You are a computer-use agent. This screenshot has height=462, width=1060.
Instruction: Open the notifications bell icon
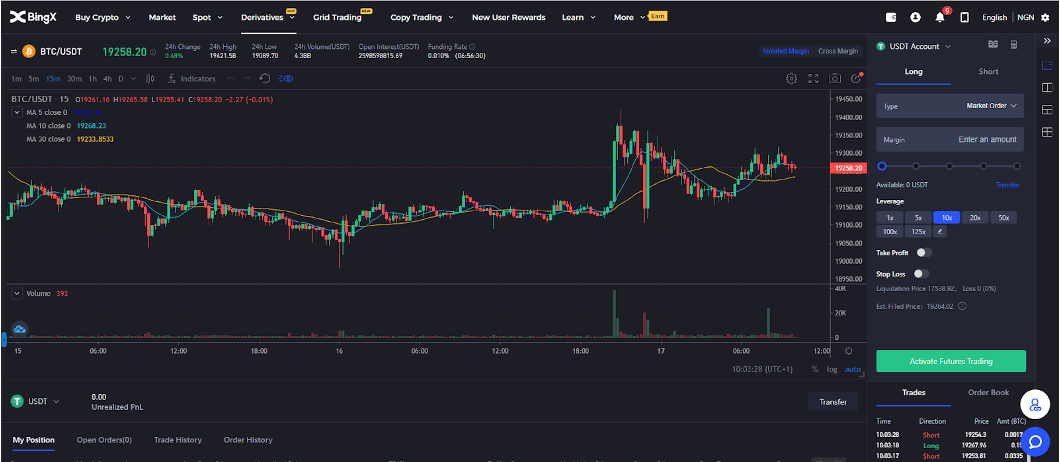tap(939, 17)
